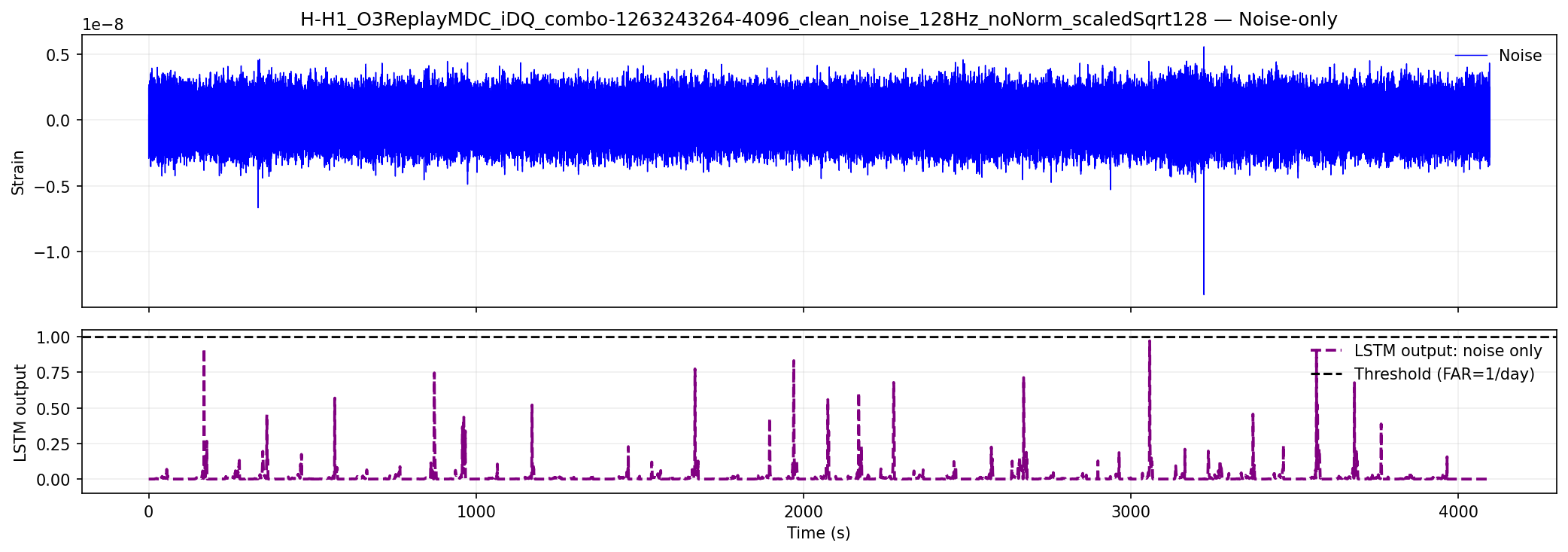Click the purple LSTM output legend line sample

(x=1326, y=351)
